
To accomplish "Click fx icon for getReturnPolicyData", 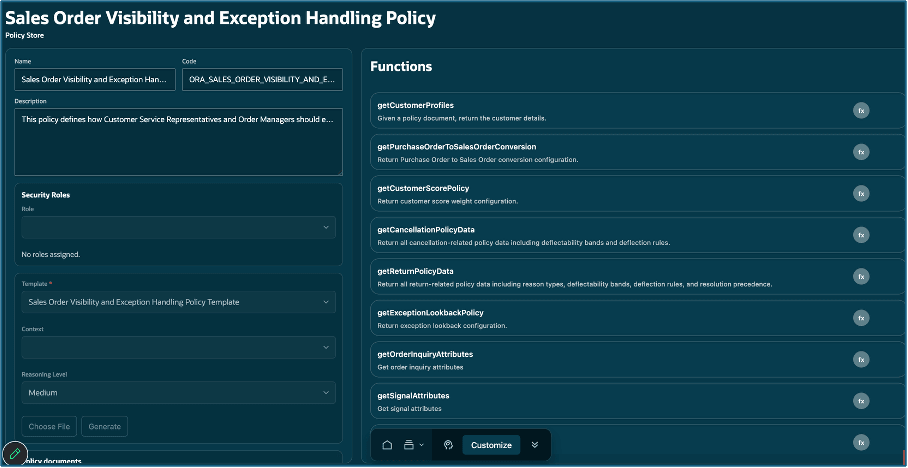I will point(861,276).
